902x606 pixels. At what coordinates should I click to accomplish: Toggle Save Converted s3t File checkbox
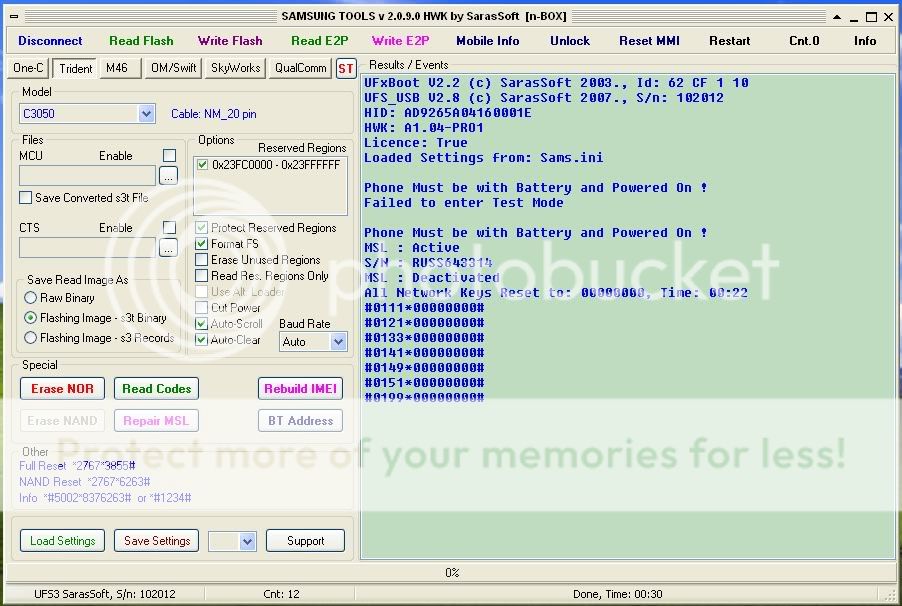[25, 198]
